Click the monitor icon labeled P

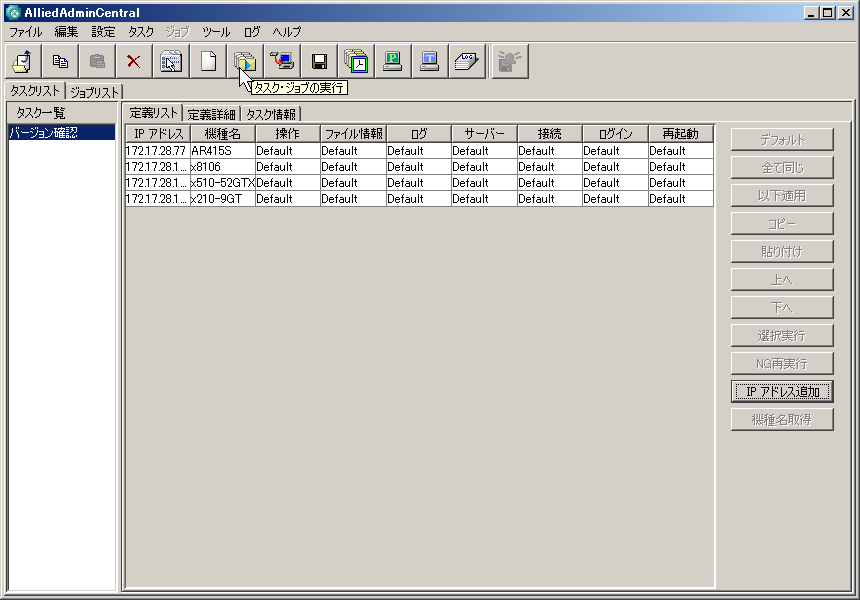pyautogui.click(x=393, y=61)
